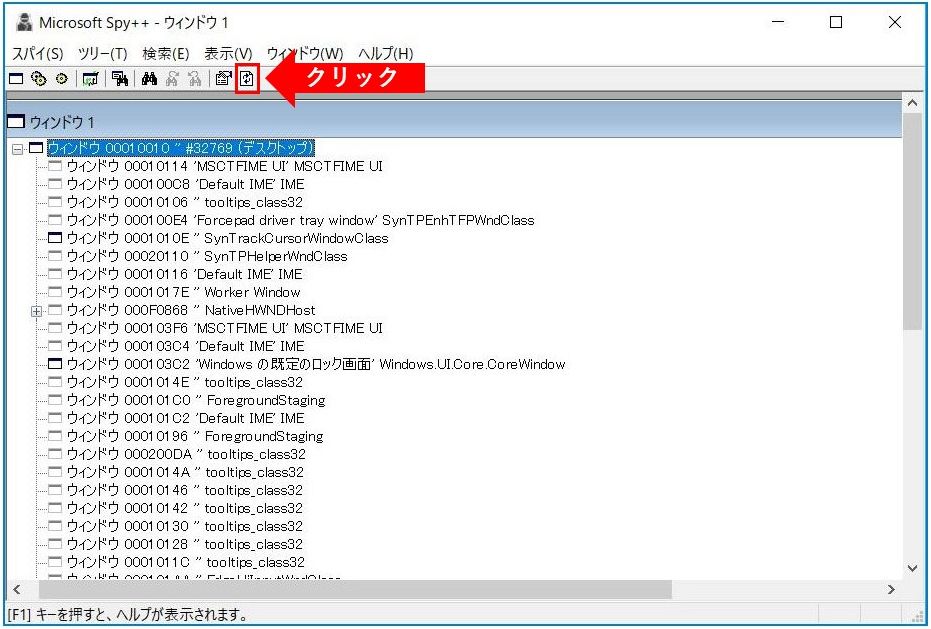Click the window icon beside SynTrackCursorWindowClass

point(55,238)
